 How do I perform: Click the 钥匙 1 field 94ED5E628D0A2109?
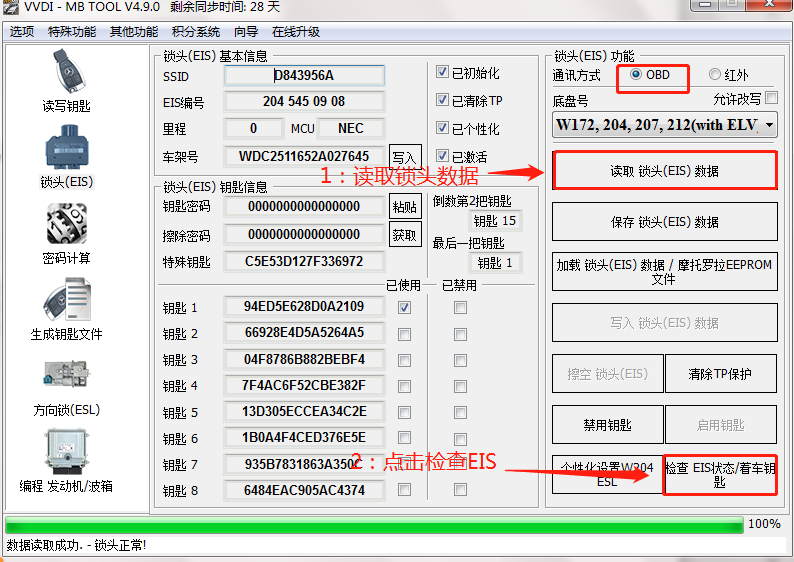(304, 306)
